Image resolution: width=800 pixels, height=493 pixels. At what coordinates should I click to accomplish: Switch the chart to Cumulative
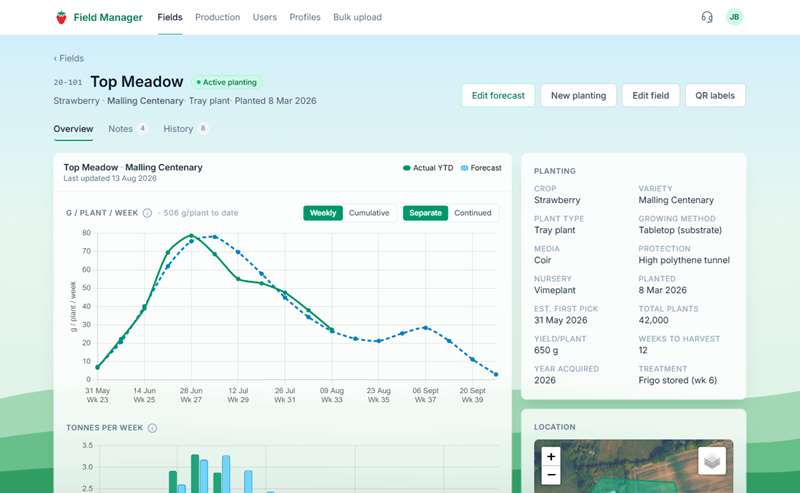coord(369,213)
